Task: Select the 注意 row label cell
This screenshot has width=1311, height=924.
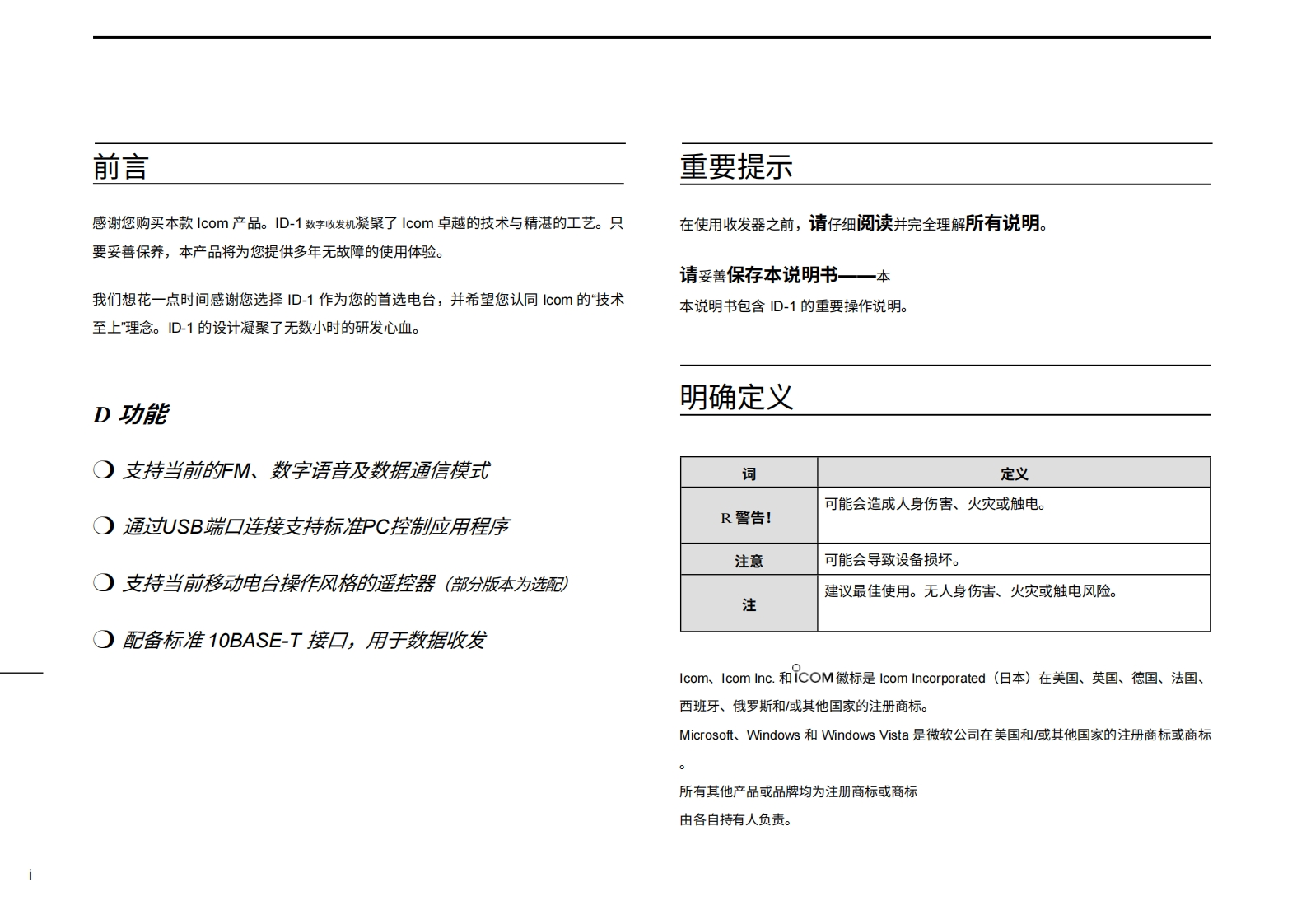Action: coord(749,561)
